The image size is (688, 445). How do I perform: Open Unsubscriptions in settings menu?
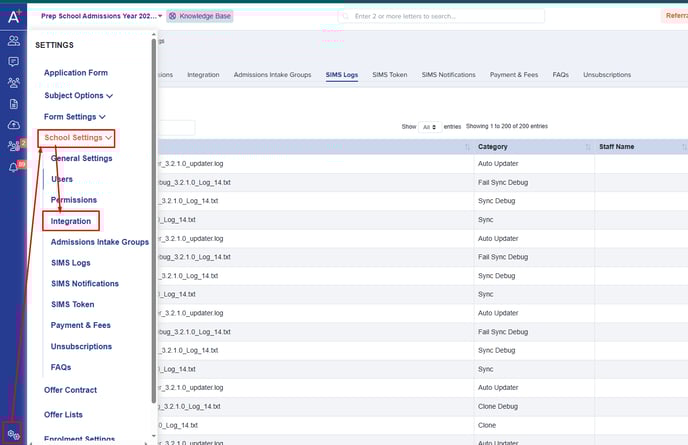click(81, 347)
